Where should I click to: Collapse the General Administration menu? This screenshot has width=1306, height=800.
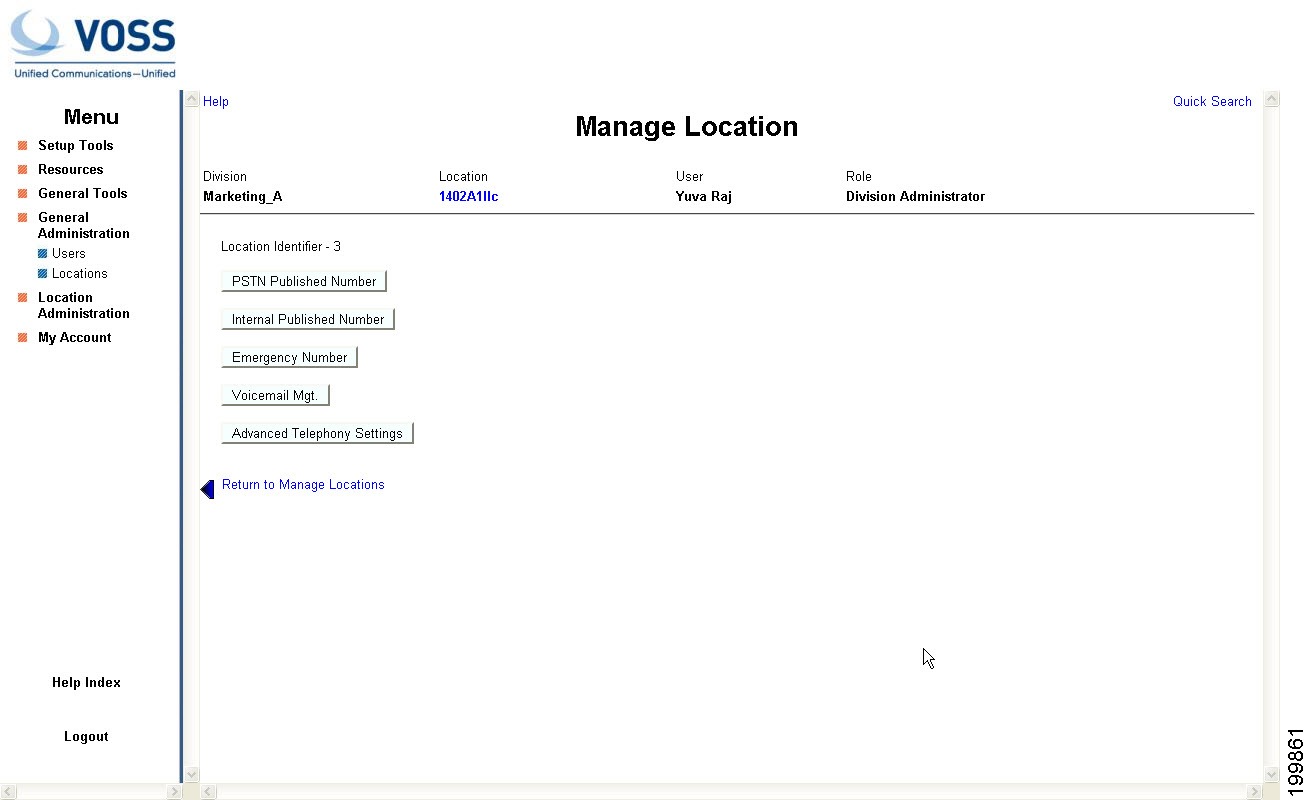pos(84,226)
